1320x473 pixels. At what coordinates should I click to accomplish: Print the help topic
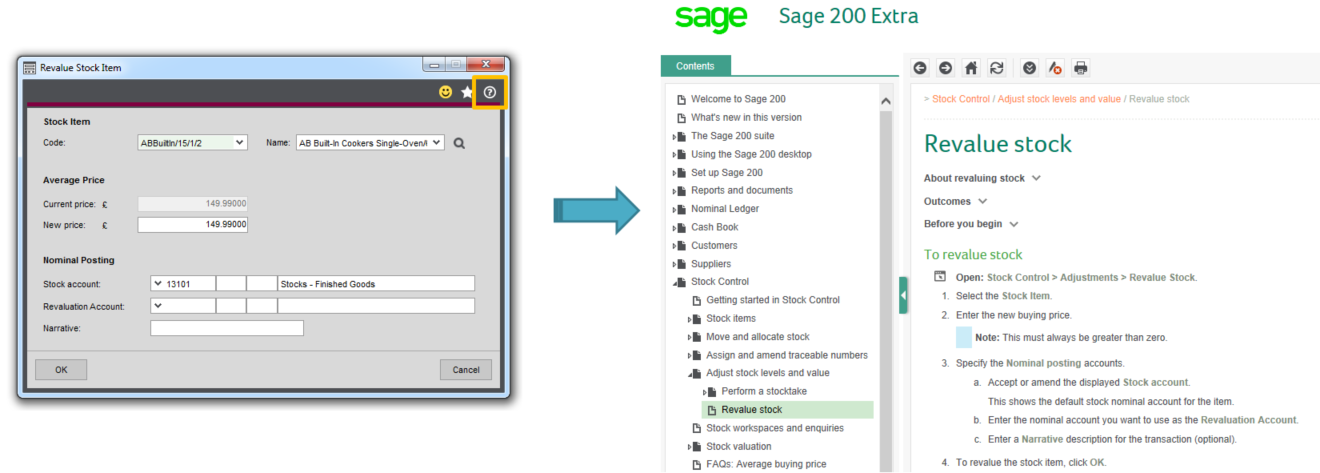(1080, 68)
